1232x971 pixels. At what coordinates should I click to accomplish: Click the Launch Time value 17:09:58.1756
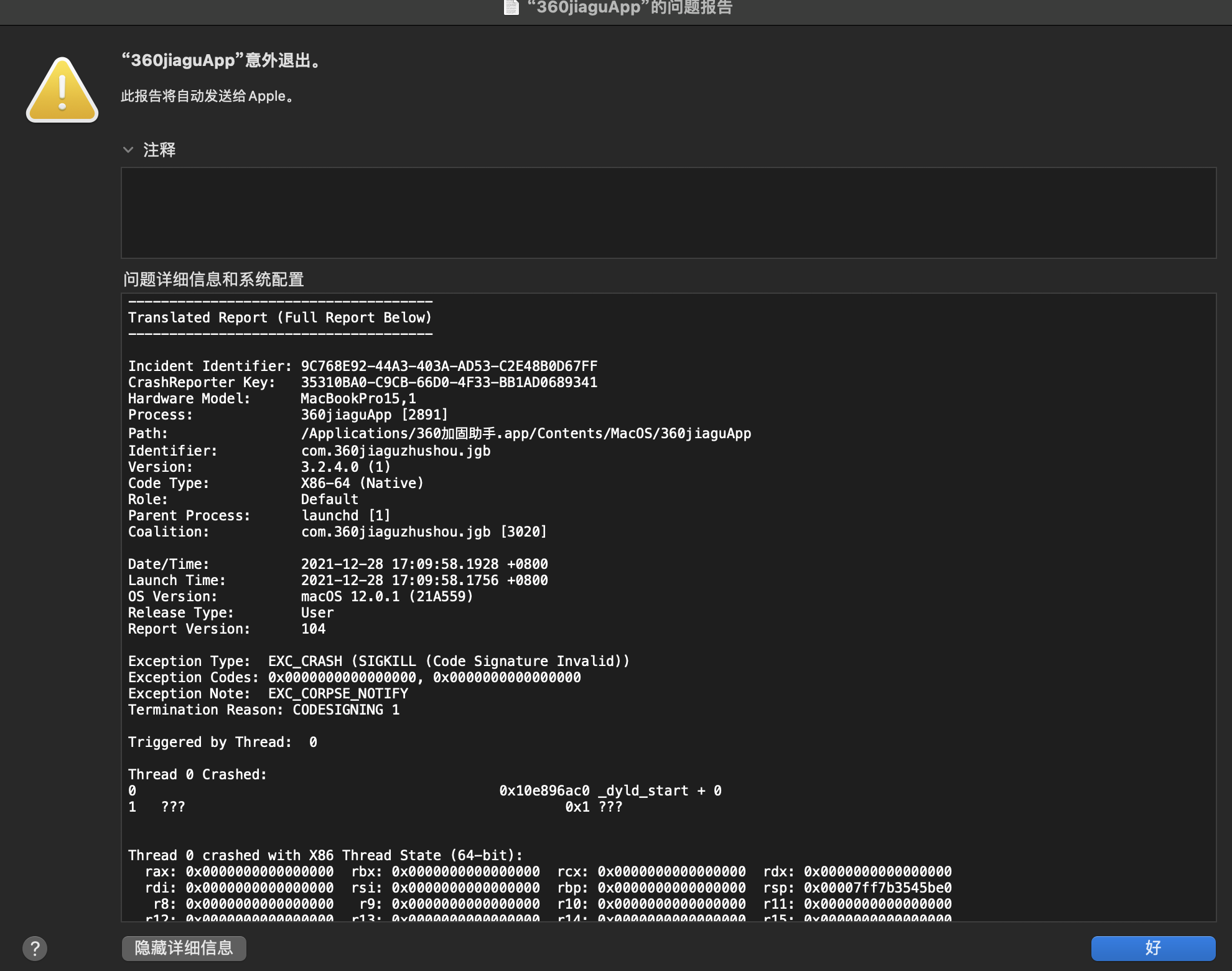(x=445, y=580)
